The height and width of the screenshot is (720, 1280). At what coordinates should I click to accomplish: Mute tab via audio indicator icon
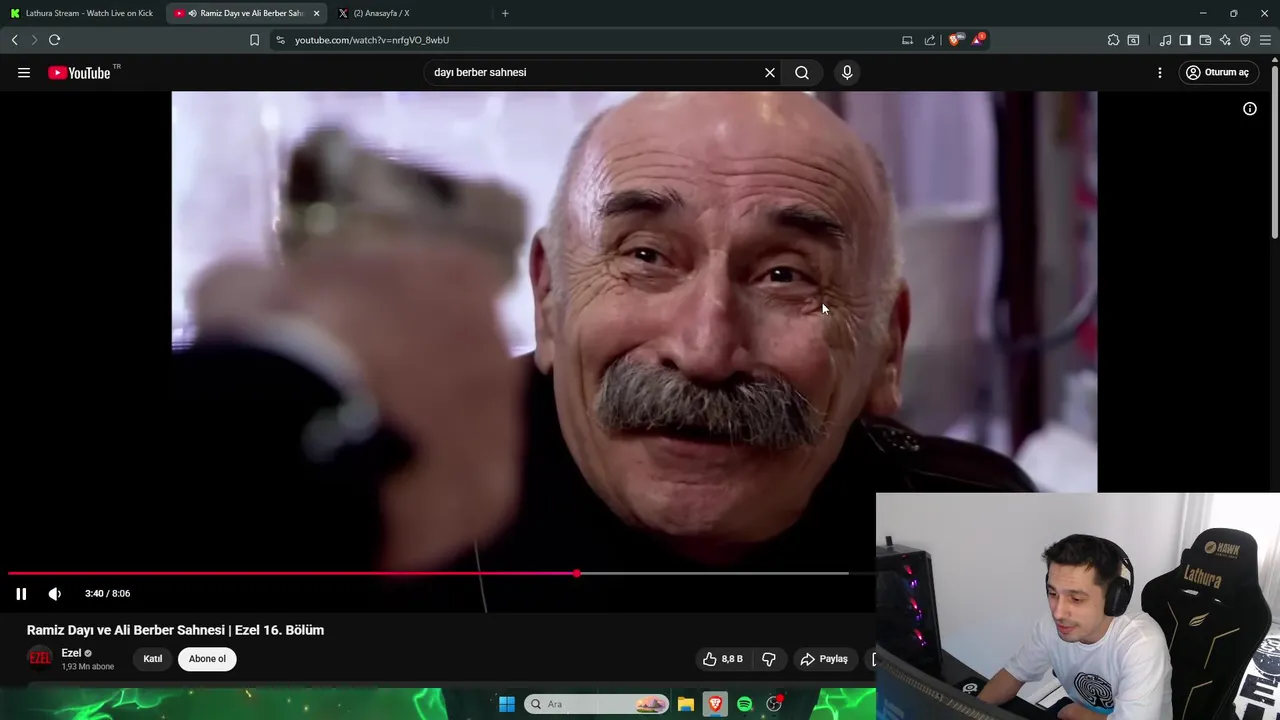coord(192,13)
